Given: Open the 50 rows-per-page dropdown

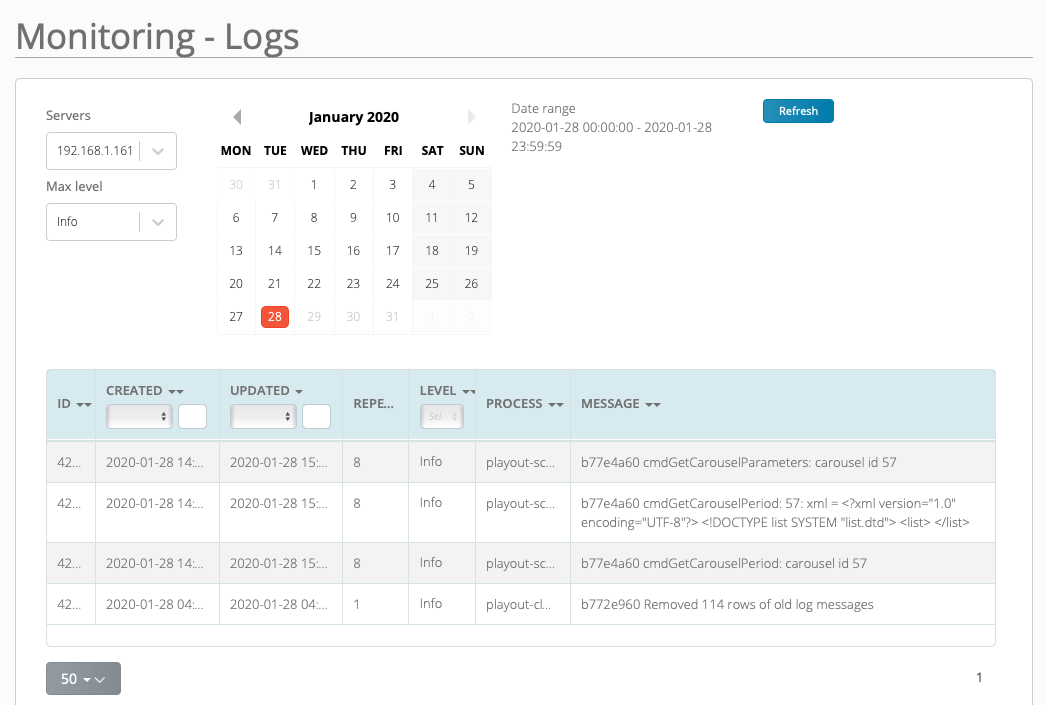Looking at the screenshot, I should [x=83, y=678].
